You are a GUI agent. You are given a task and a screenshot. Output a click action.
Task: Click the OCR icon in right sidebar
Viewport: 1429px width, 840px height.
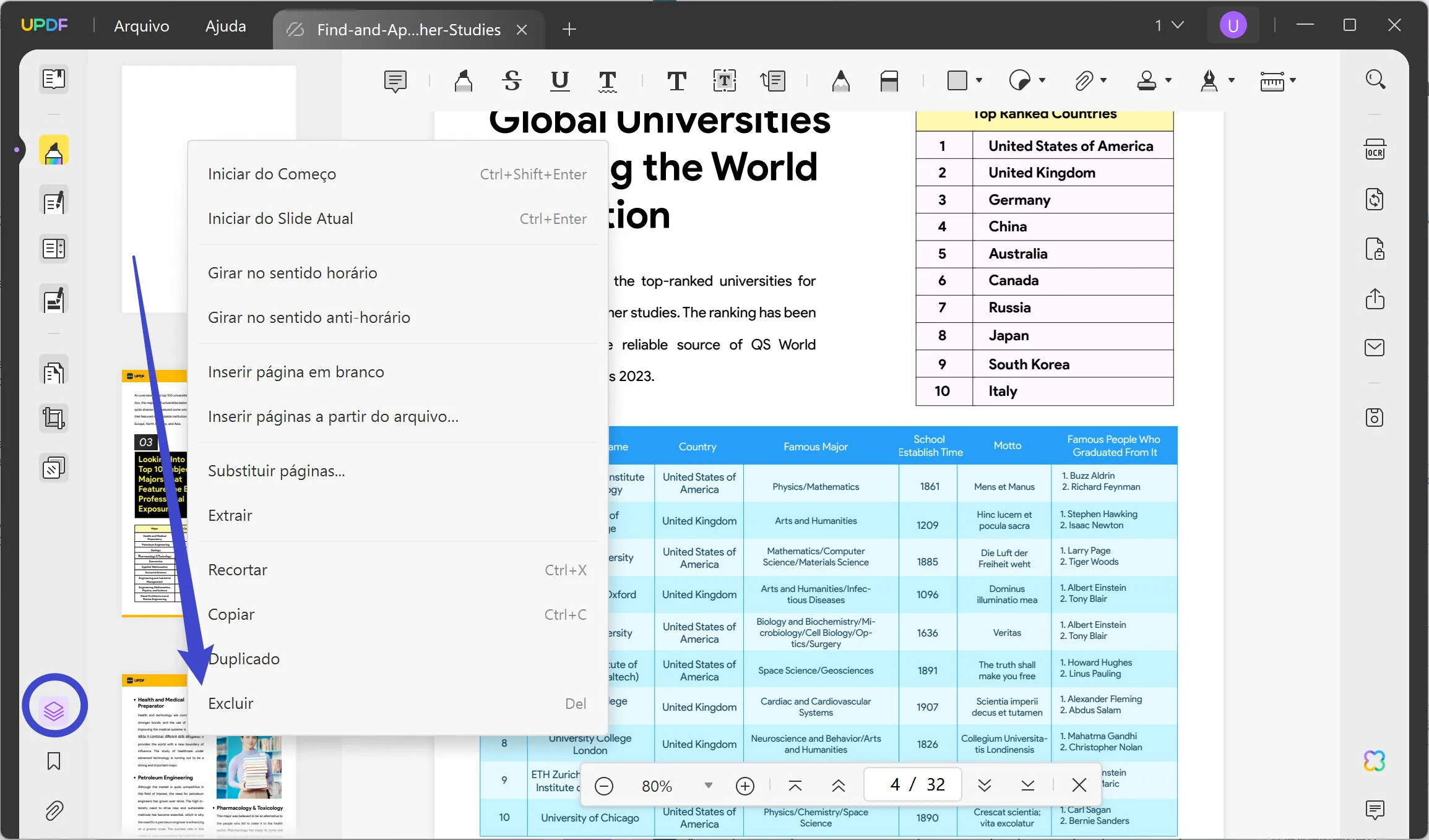click(x=1375, y=150)
